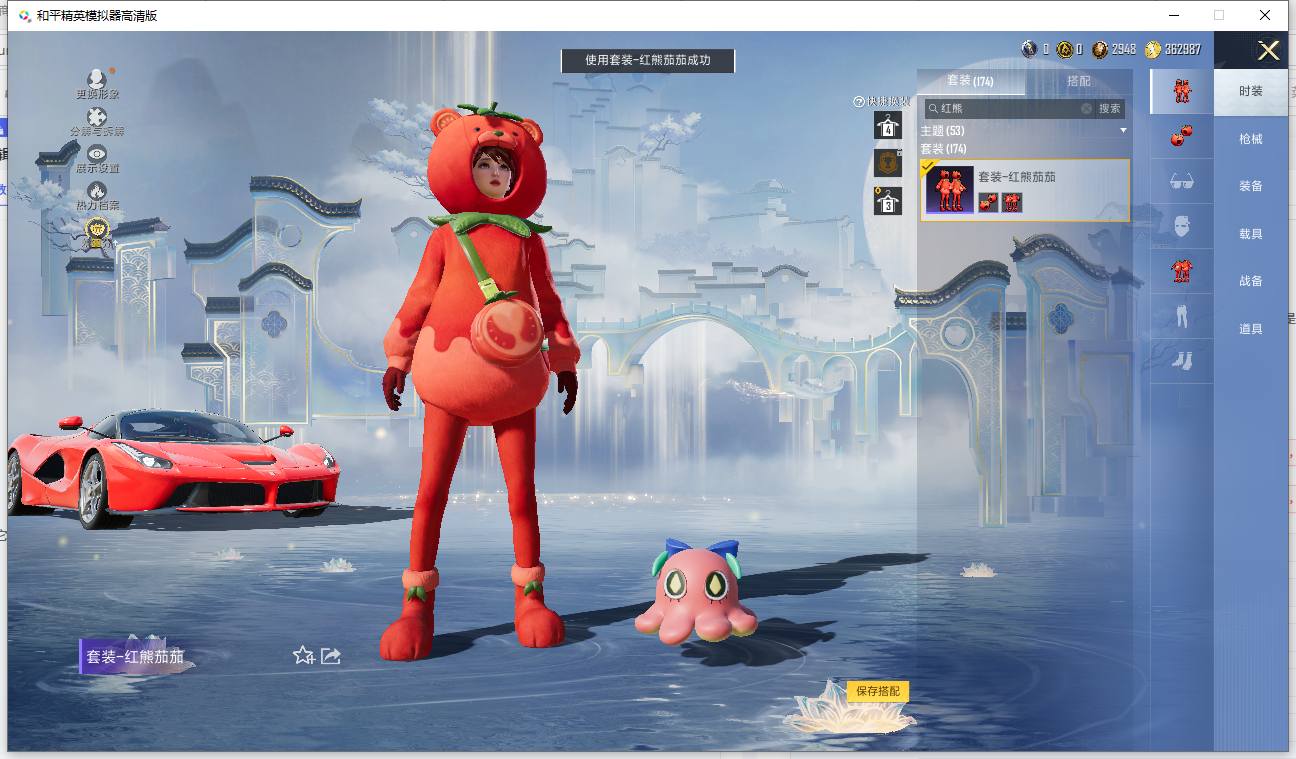Open the 更换形象 avatar change icon
1296x759 pixels.
point(97,79)
